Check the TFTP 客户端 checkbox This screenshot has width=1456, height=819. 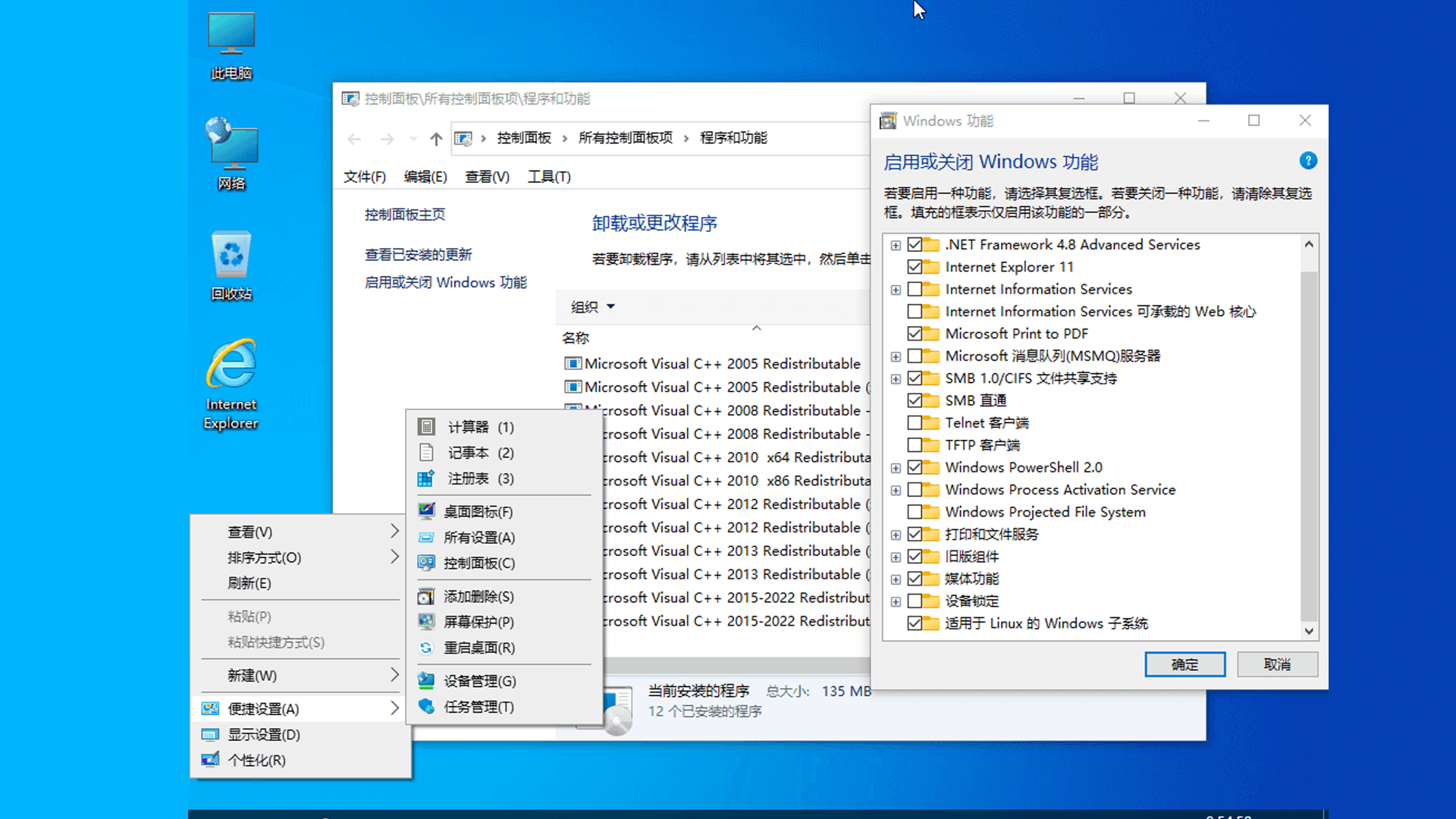(x=915, y=445)
